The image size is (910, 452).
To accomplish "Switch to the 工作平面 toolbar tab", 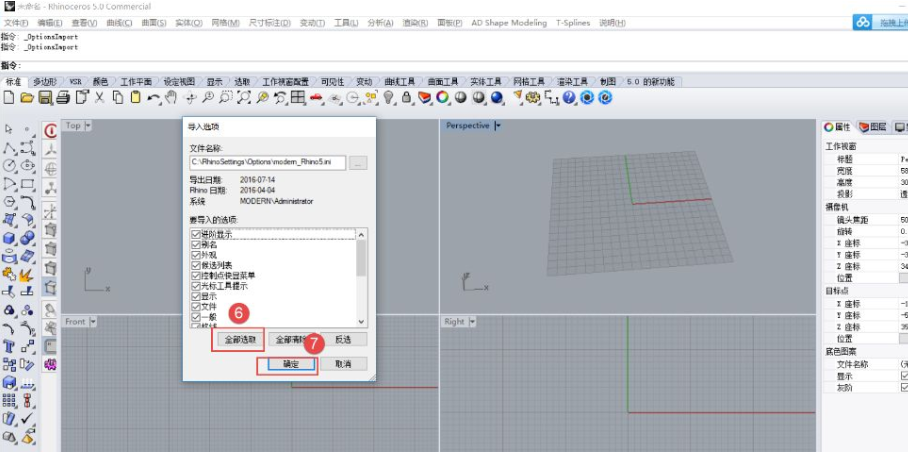I will [x=136, y=82].
